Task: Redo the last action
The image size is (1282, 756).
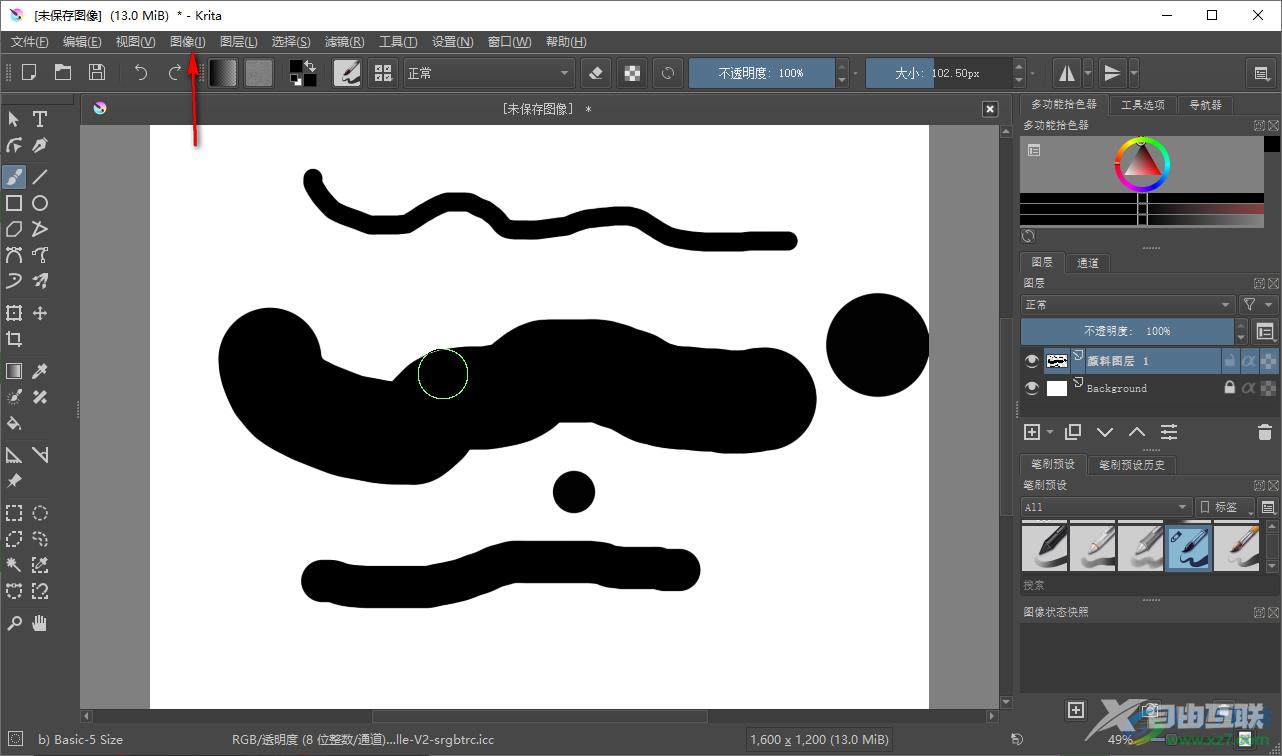Action: [175, 72]
